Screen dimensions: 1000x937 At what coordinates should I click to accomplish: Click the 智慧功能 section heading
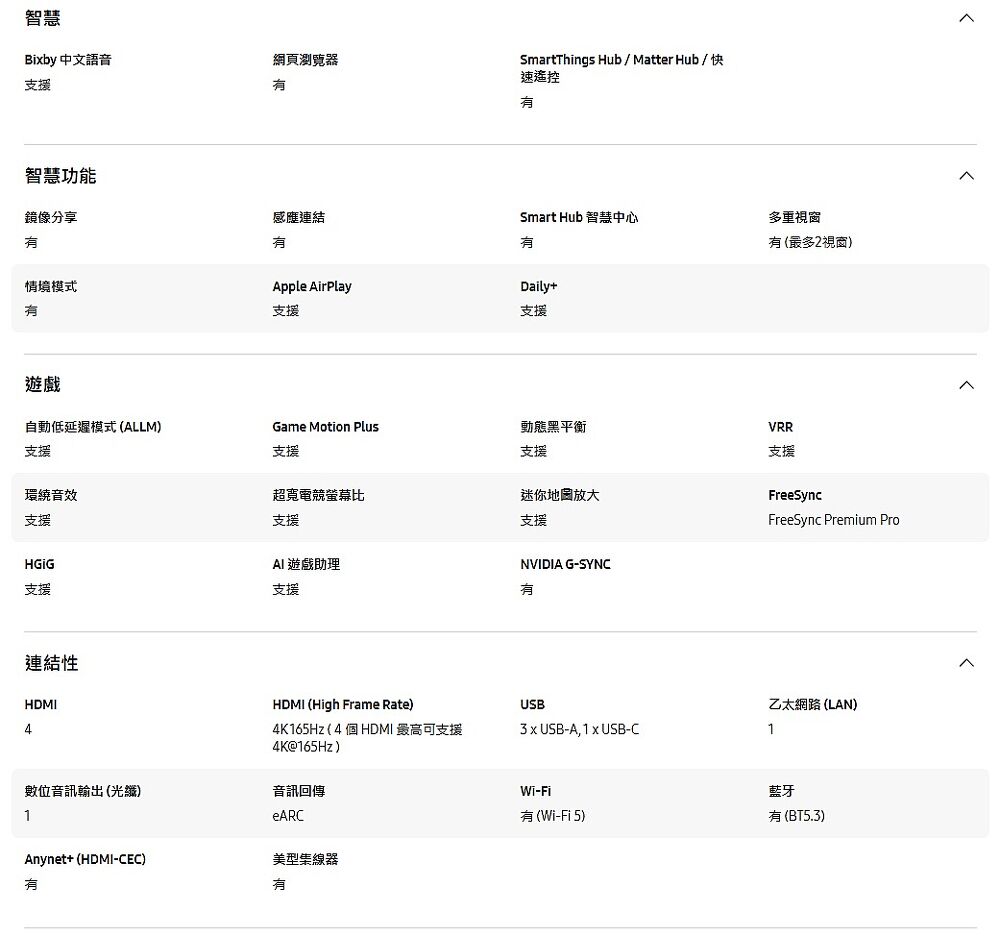pyautogui.click(x=61, y=175)
